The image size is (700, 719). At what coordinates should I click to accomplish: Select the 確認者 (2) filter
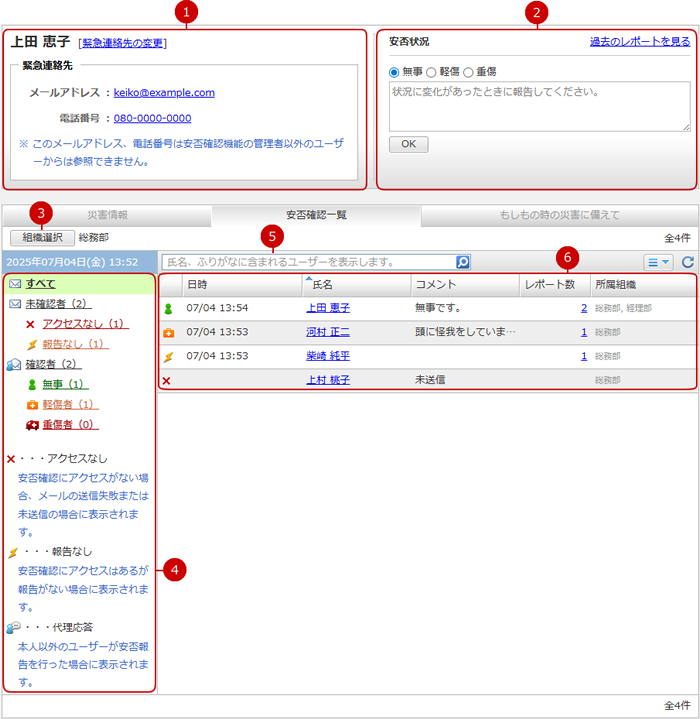tap(53, 365)
